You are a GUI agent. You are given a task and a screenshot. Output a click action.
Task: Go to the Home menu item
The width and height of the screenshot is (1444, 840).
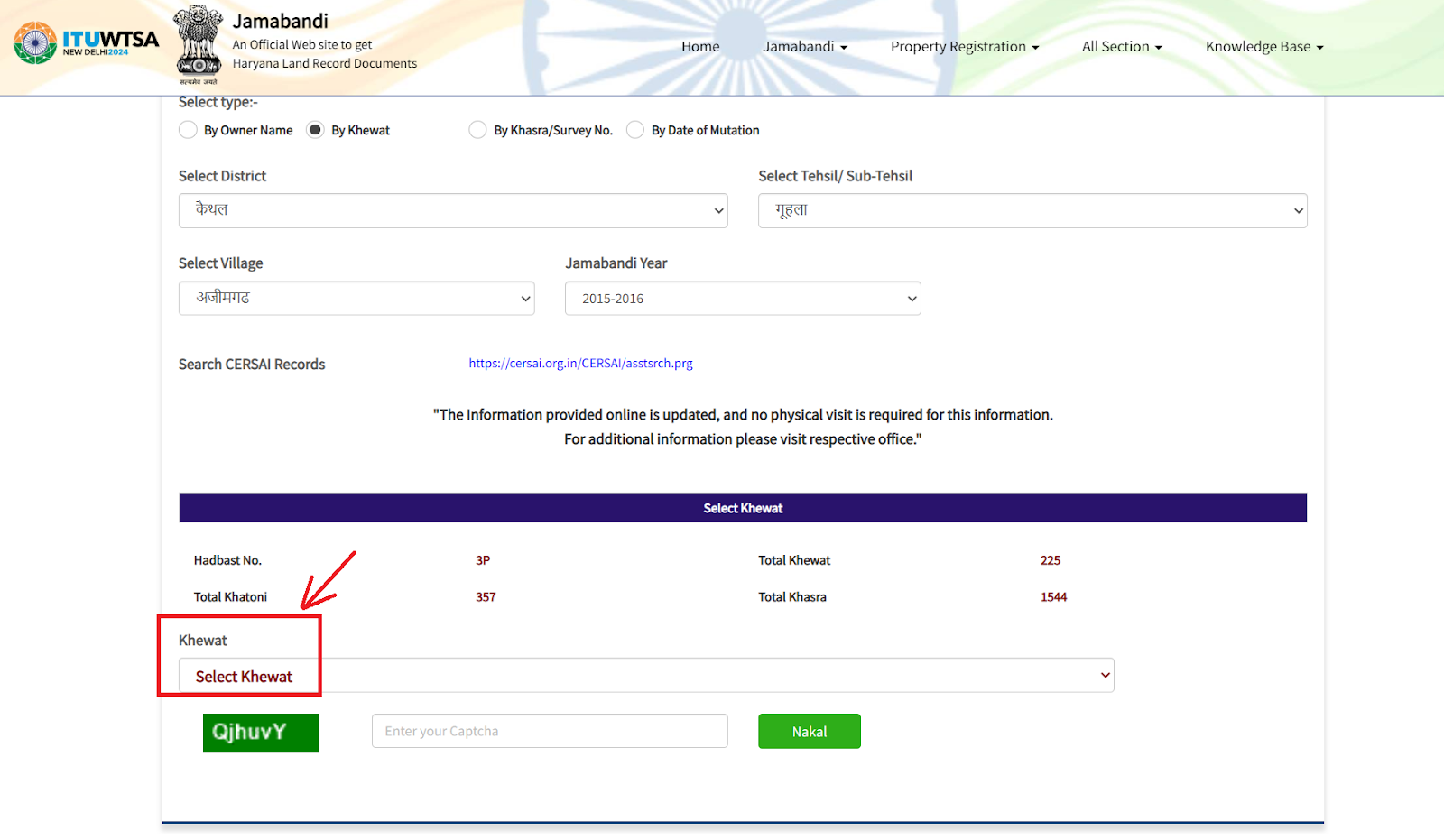pos(700,47)
